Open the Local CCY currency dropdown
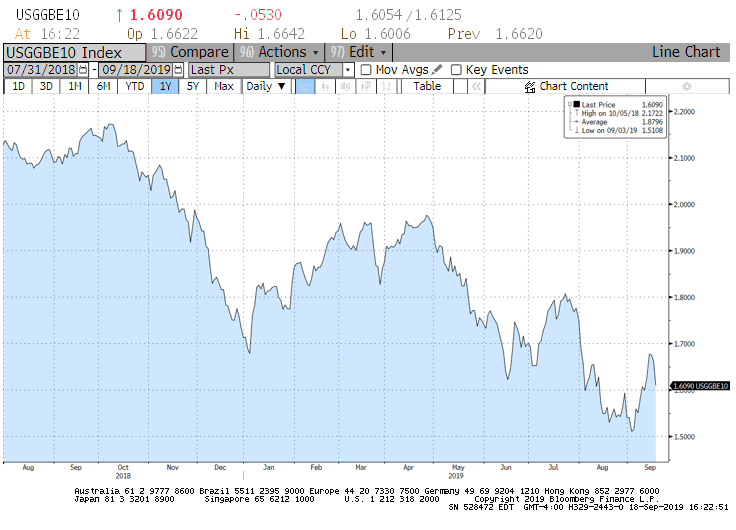Screen dimensions: 736x530 (348, 70)
